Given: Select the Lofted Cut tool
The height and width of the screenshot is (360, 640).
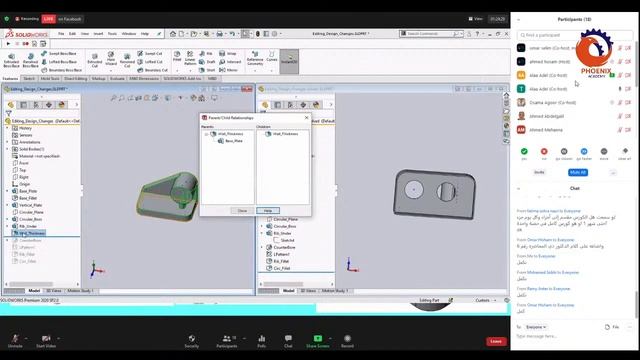Looking at the screenshot, I should pyautogui.click(x=150, y=62).
